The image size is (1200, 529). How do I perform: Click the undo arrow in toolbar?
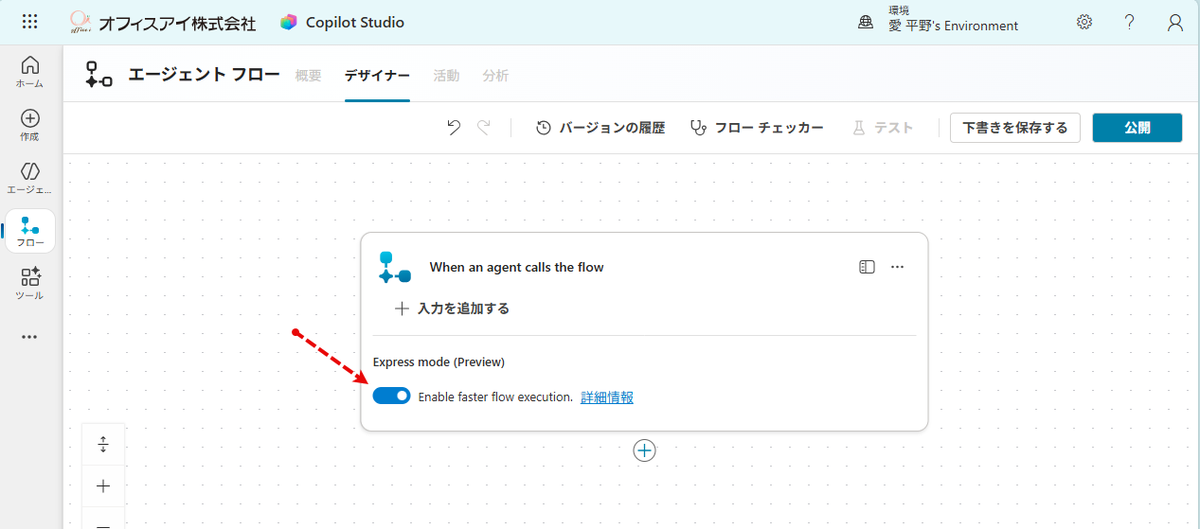point(454,128)
